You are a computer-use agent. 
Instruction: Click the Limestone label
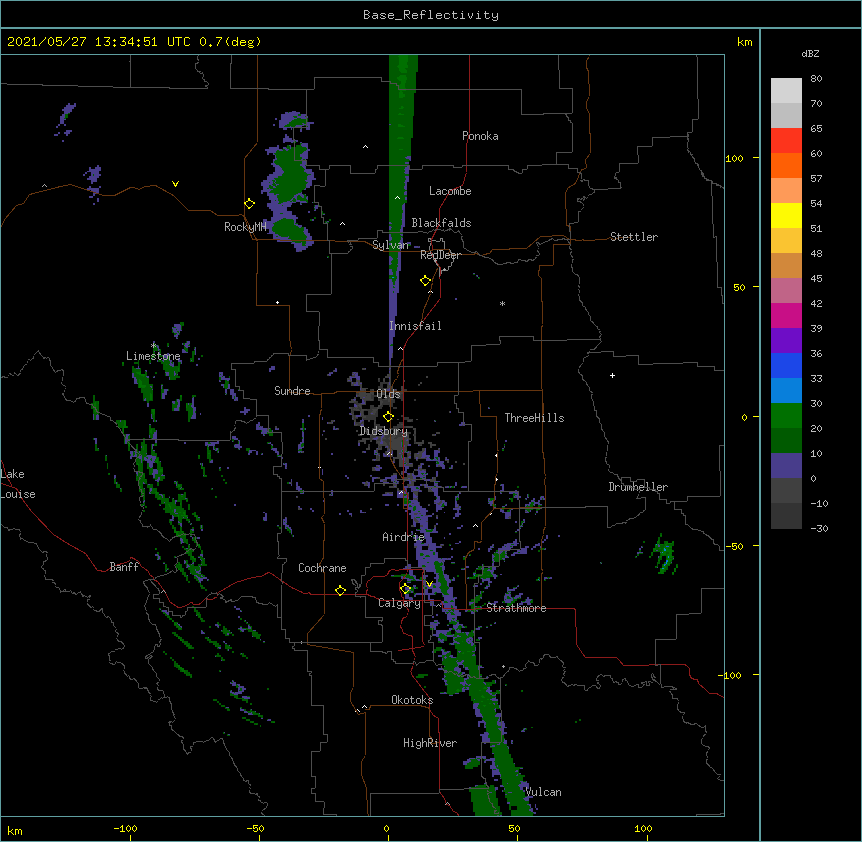pyautogui.click(x=153, y=356)
